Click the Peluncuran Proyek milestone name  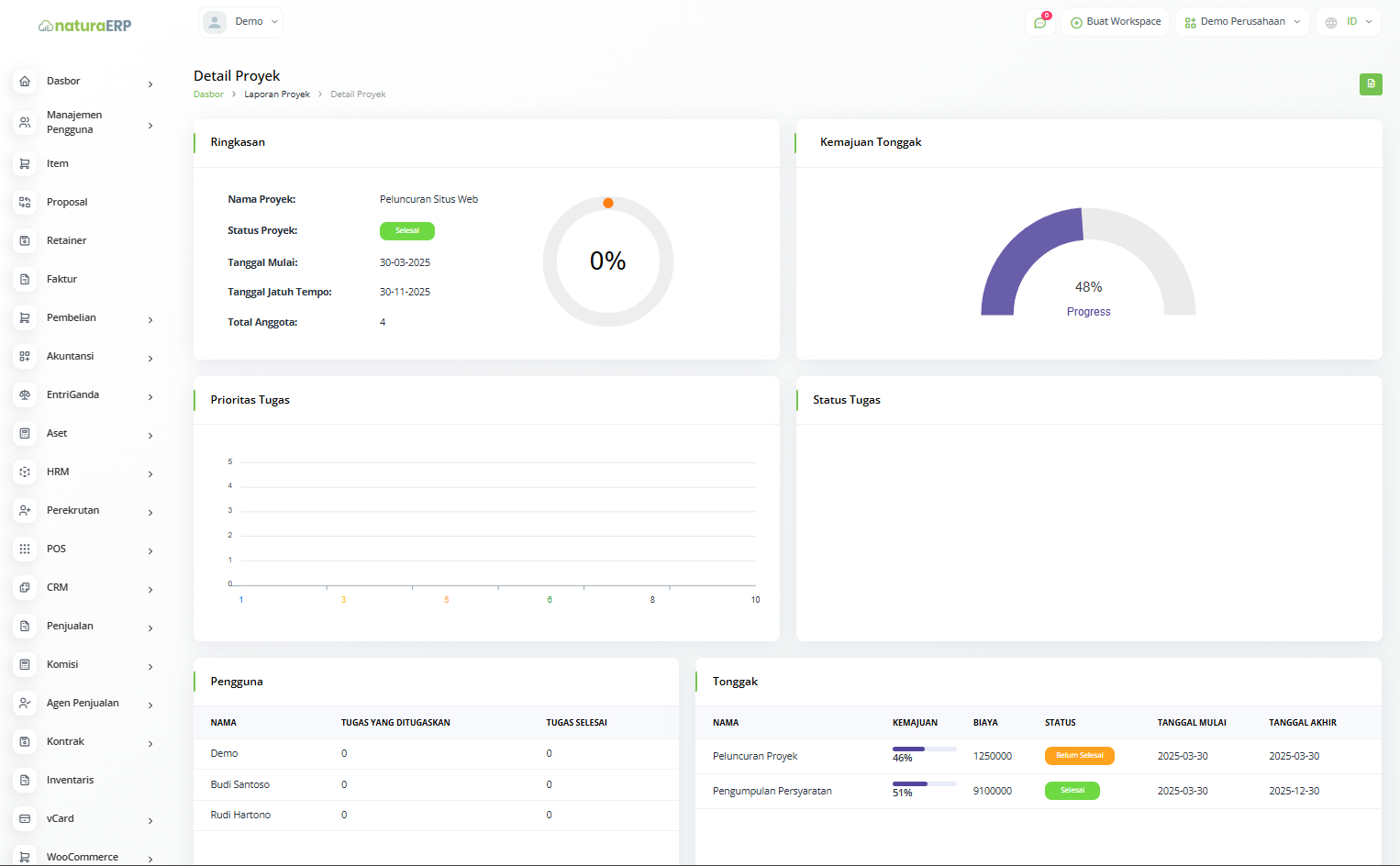tap(755, 757)
